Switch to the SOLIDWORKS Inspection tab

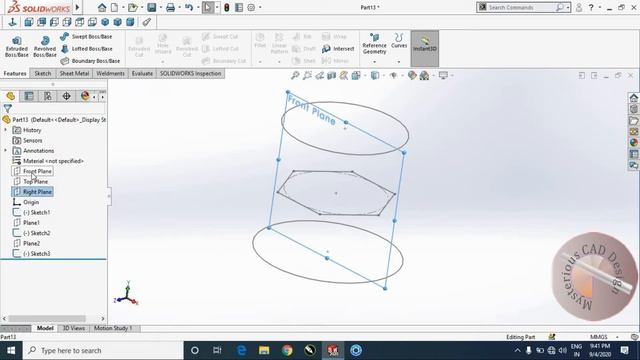point(191,73)
